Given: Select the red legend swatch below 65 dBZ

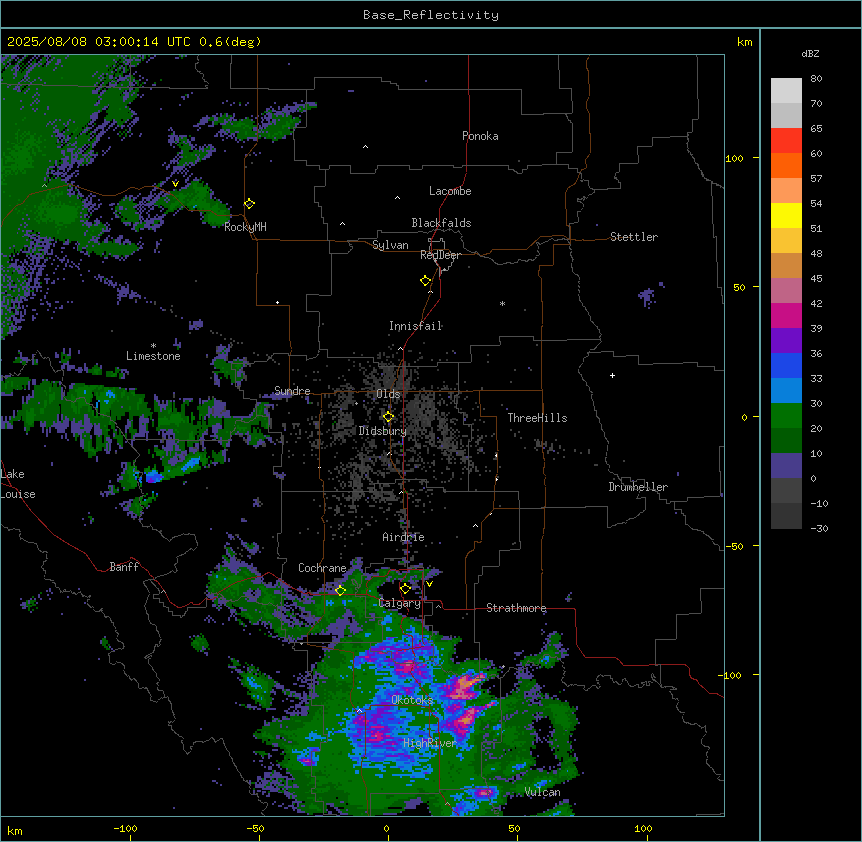Looking at the screenshot, I should click(x=786, y=140).
